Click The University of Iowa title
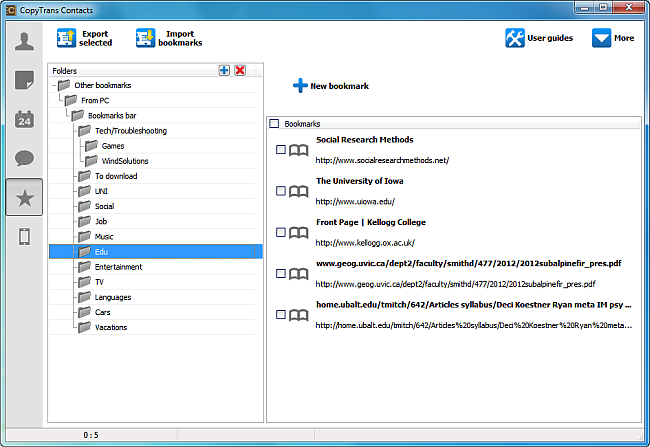Viewport: 650px width, 447px height. click(x=360, y=181)
